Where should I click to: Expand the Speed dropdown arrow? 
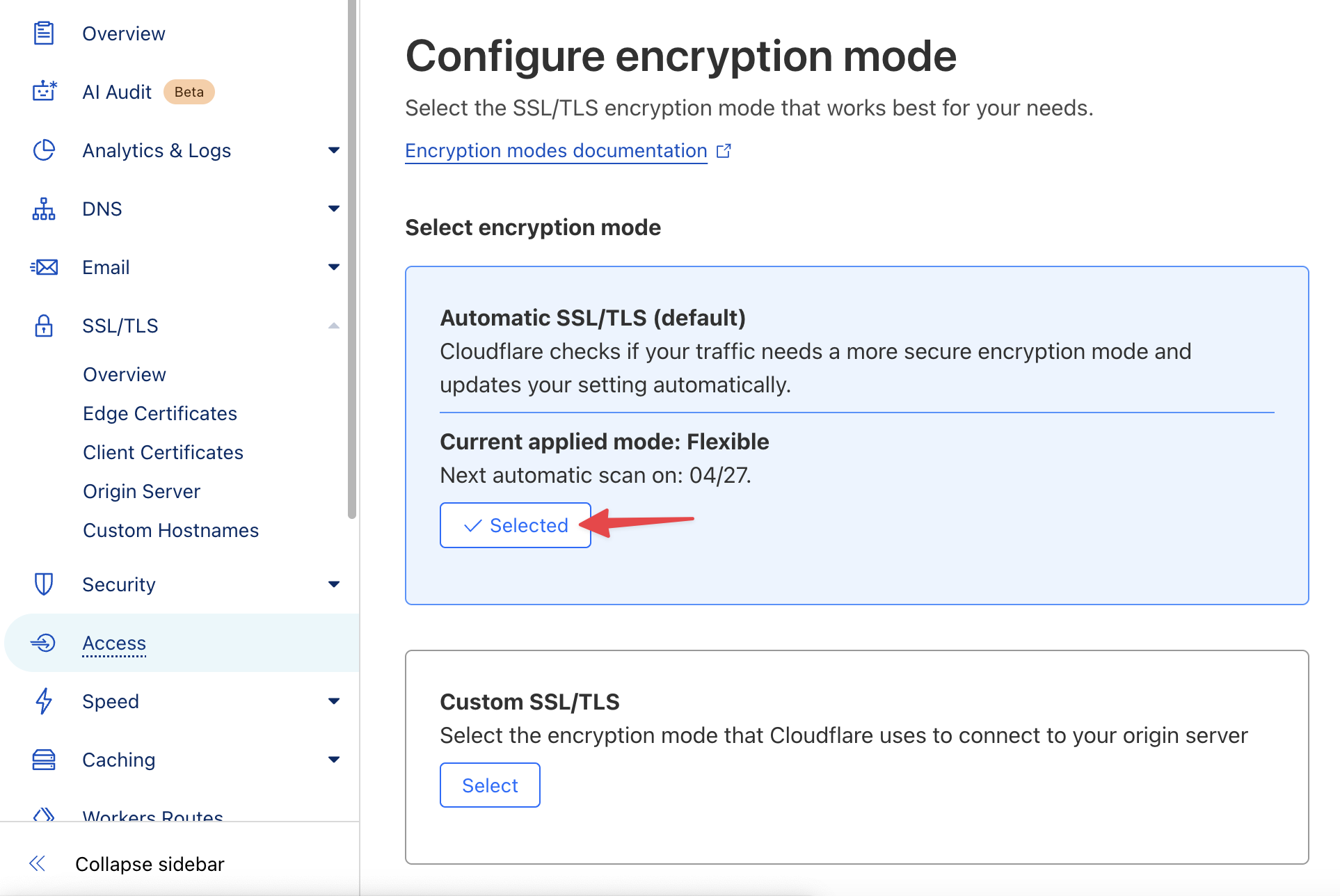(334, 701)
